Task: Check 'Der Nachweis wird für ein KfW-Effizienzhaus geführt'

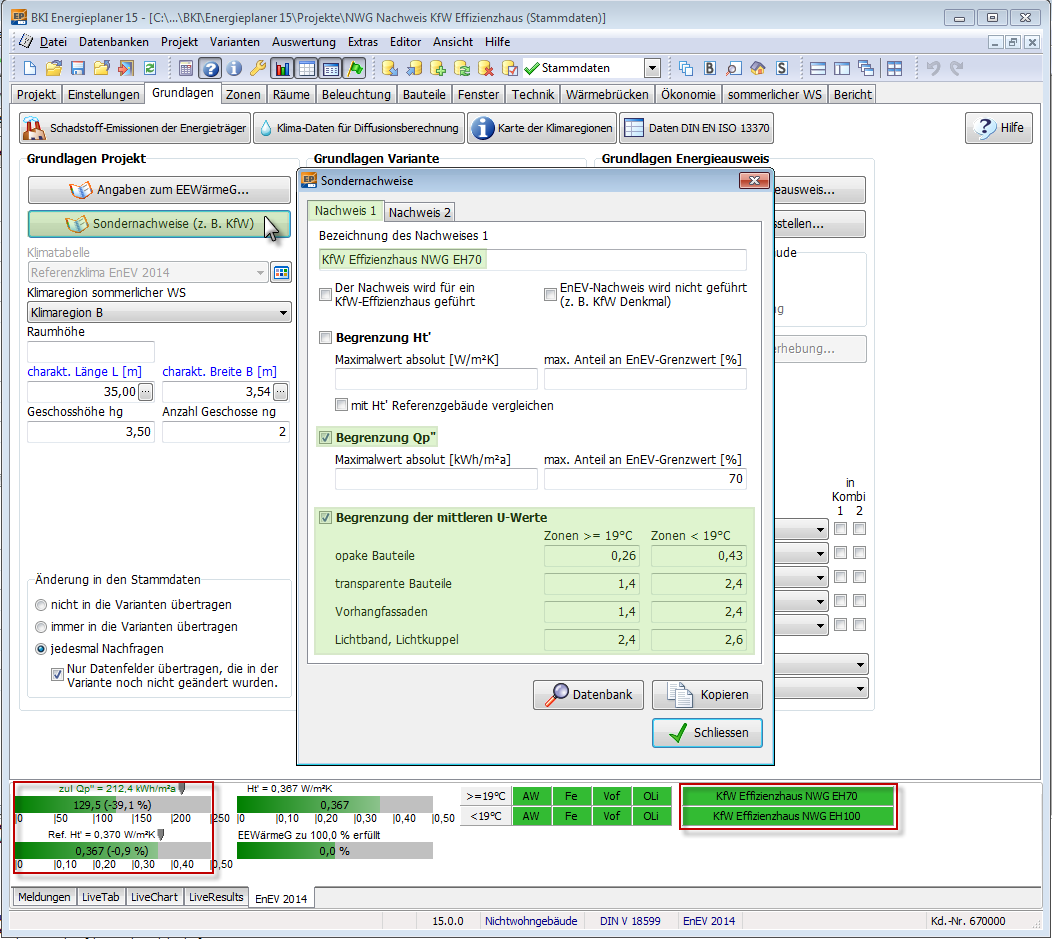Action: pos(325,294)
